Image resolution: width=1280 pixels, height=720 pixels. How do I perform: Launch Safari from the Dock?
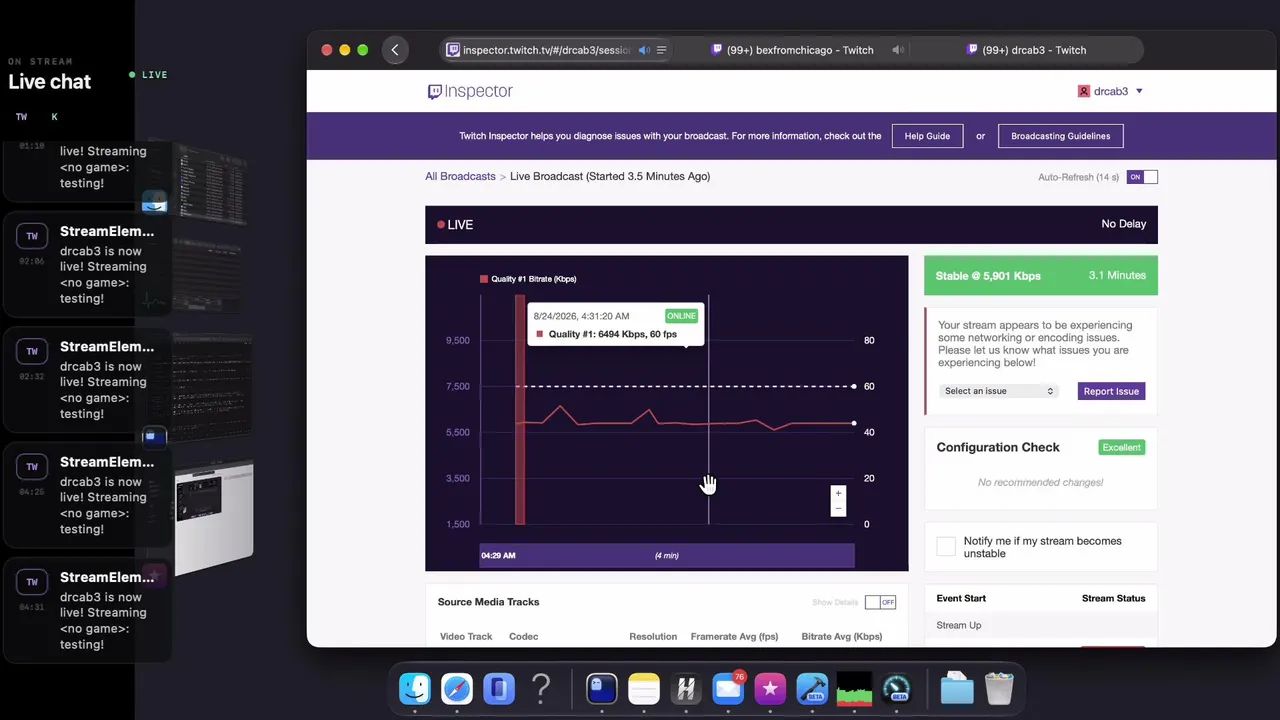click(457, 688)
